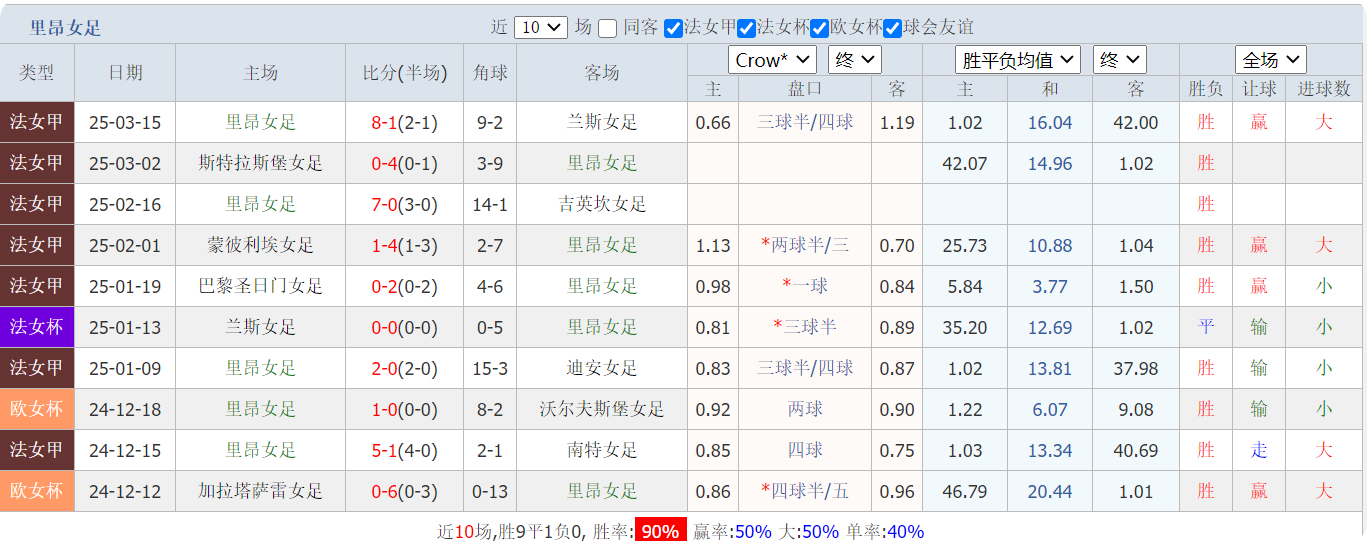Image resolution: width=1367 pixels, height=541 pixels.
Task: Open 兰斯女足 team in 25-03-15 match
Action: coord(602,123)
